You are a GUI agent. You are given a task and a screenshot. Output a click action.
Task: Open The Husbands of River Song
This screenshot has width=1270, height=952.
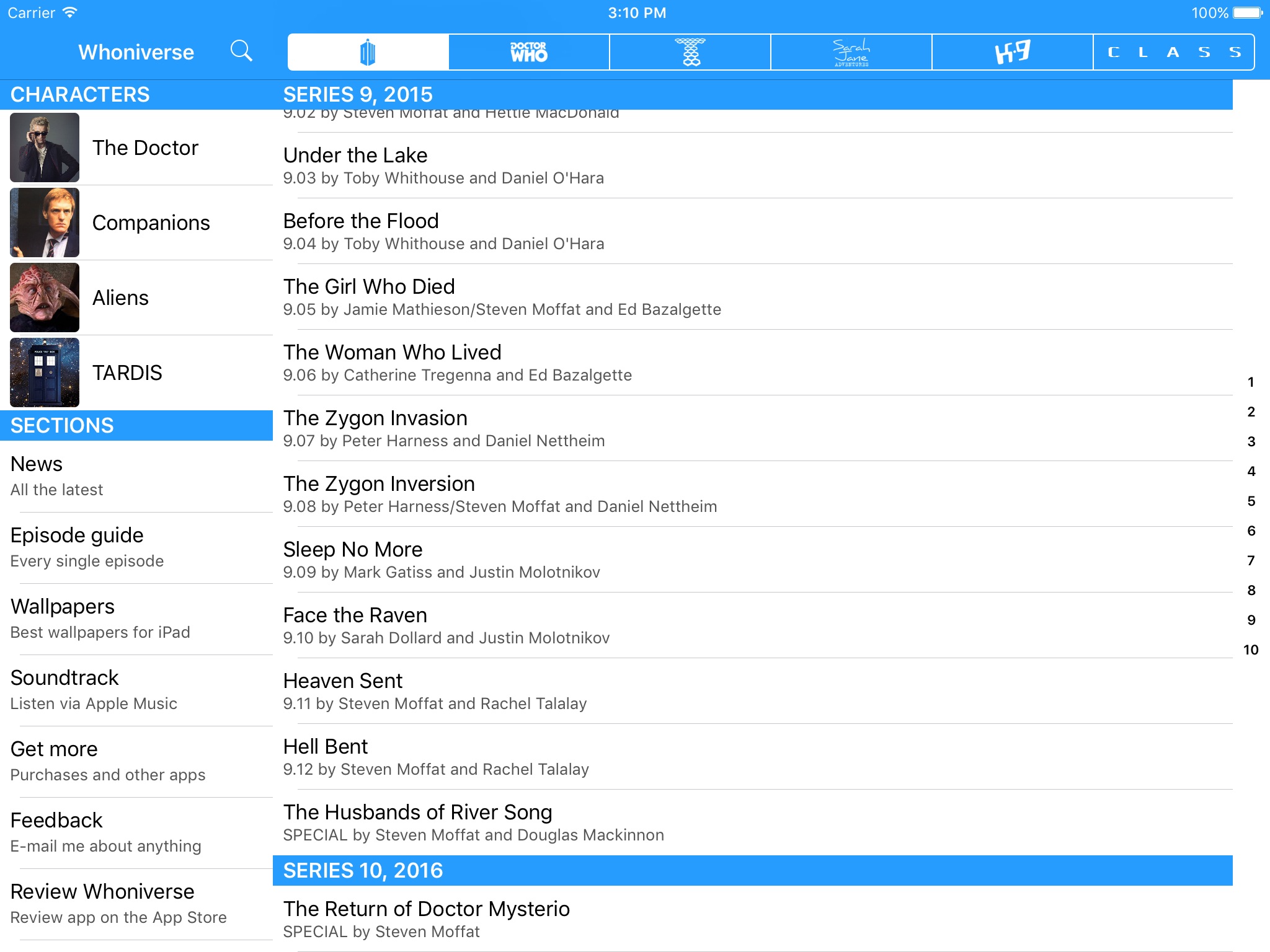pos(753,822)
